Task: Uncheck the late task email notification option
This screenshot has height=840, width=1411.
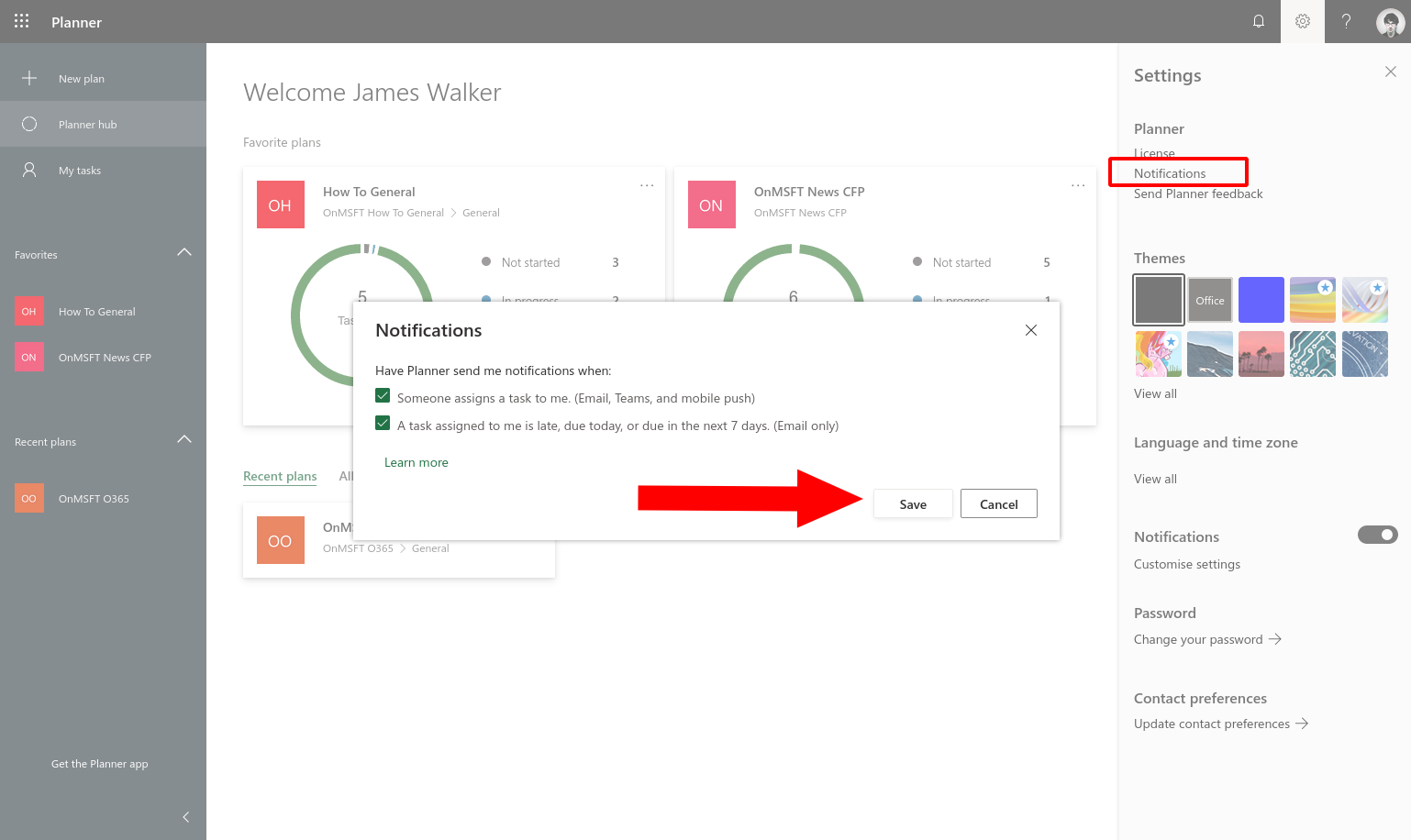Action: [x=383, y=424]
